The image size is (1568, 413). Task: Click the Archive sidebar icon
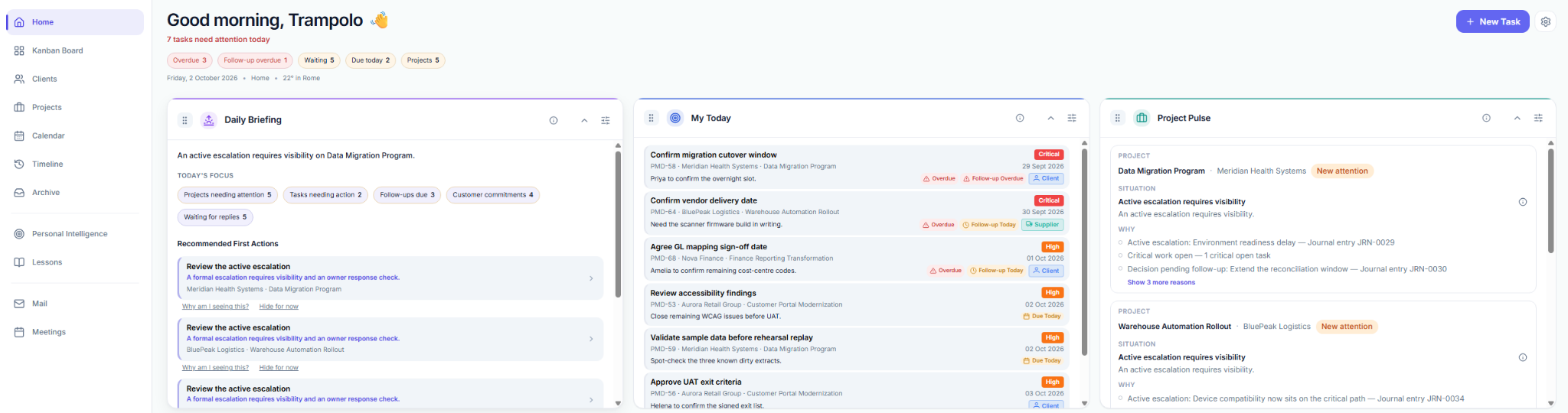19,193
